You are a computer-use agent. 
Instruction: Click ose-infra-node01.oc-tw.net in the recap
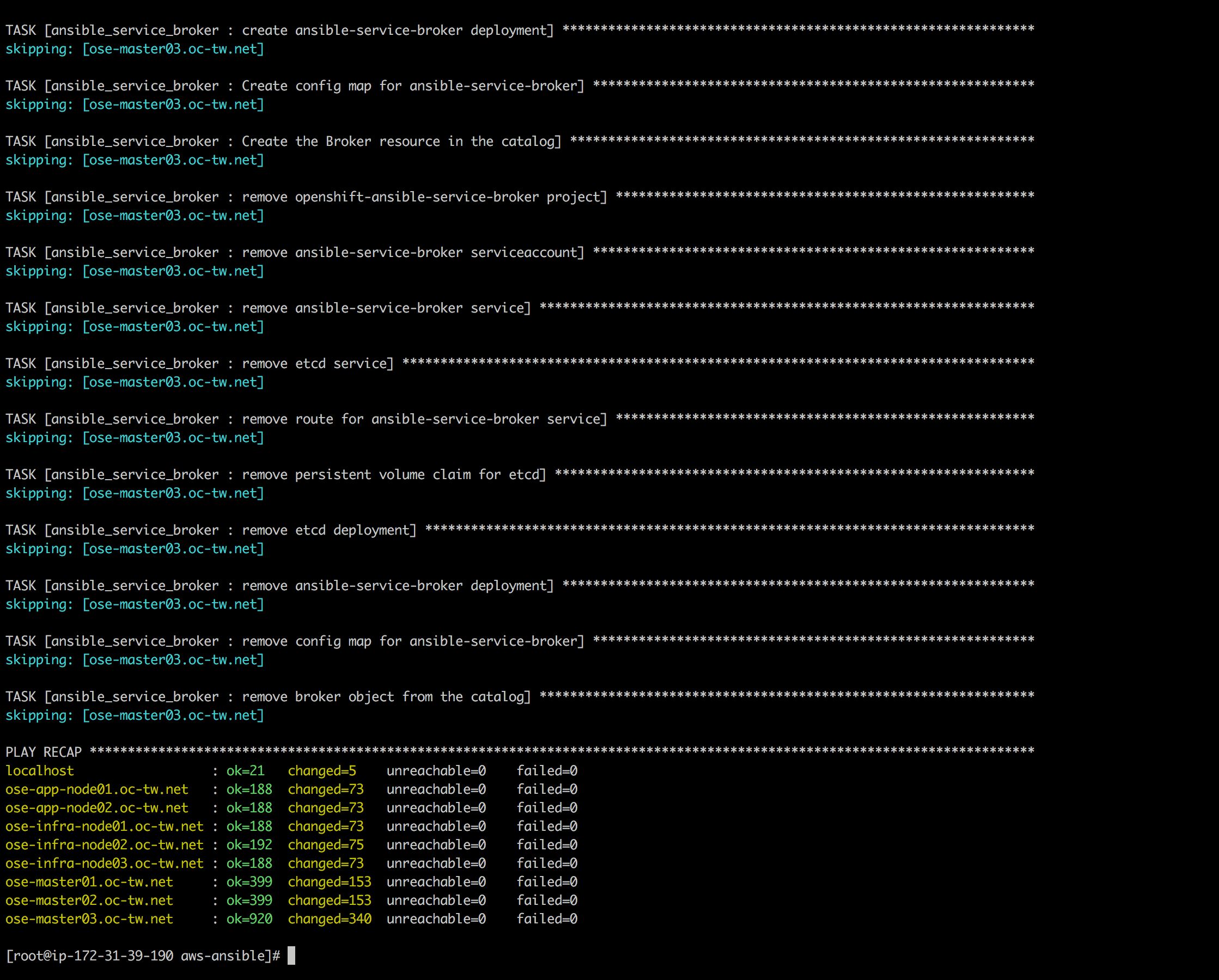pos(105,826)
